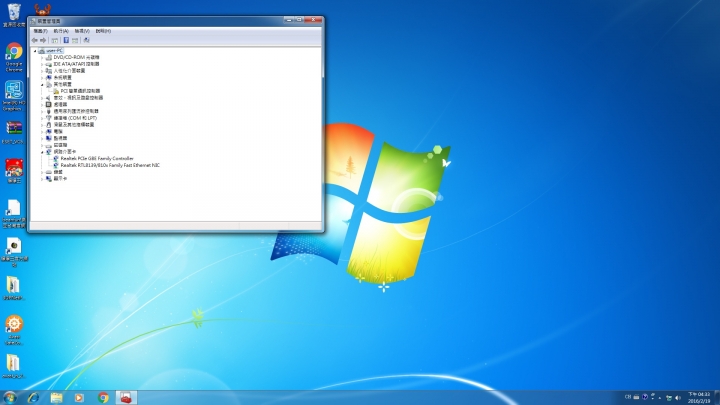
Task: Click the network tray icon
Action: click(669, 398)
